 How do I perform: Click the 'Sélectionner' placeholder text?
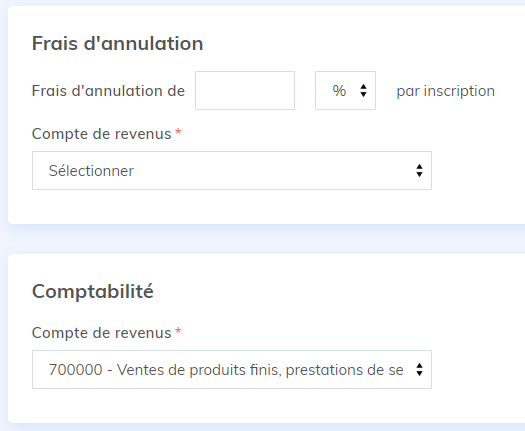pyautogui.click(x=91, y=171)
